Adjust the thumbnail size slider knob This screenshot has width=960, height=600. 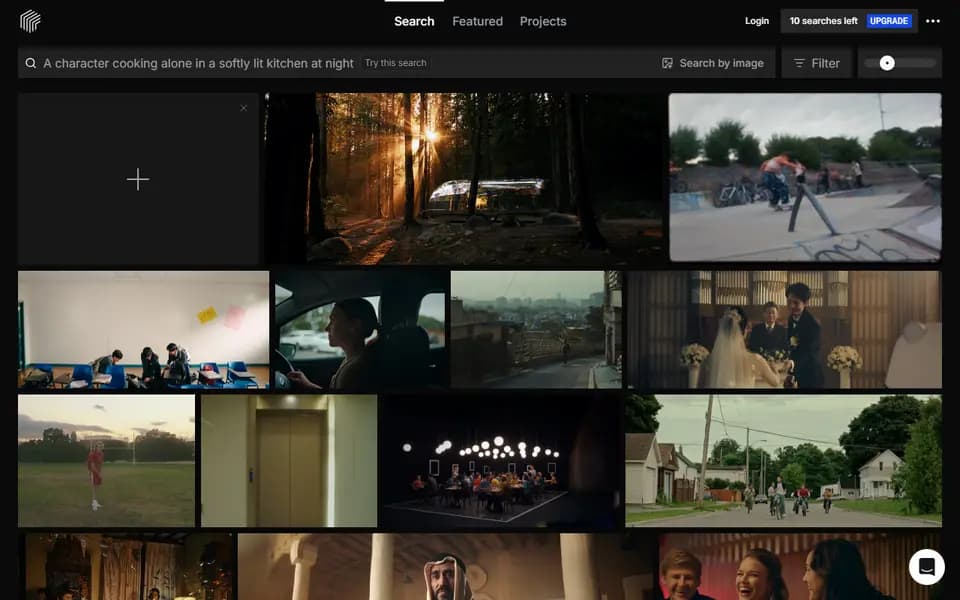pos(887,63)
